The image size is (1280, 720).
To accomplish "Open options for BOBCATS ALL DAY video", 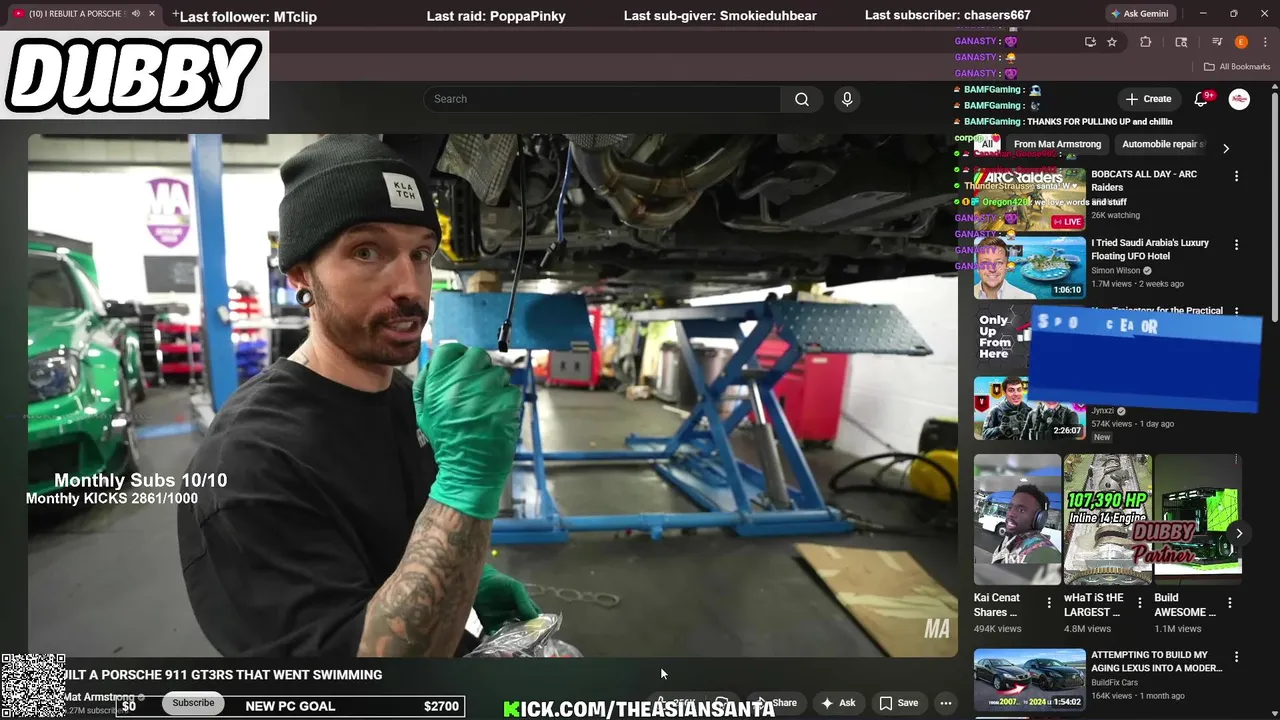I will coord(1236,176).
